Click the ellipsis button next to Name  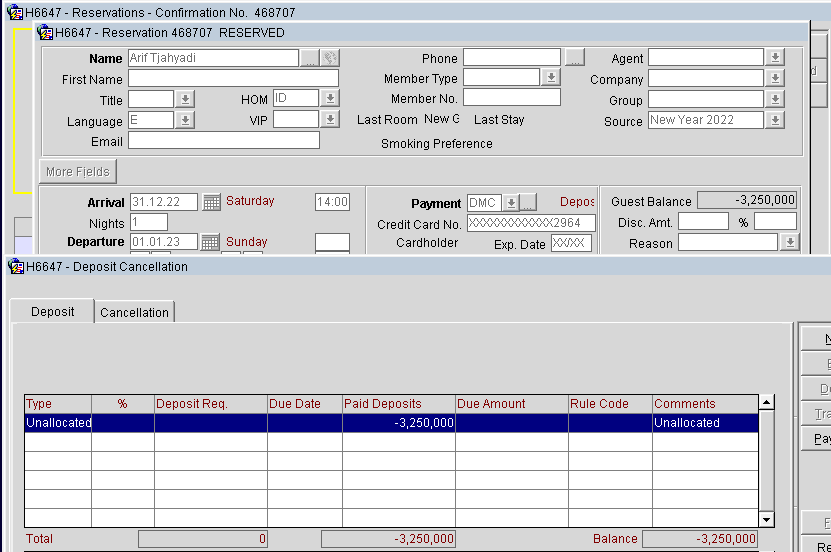click(310, 58)
